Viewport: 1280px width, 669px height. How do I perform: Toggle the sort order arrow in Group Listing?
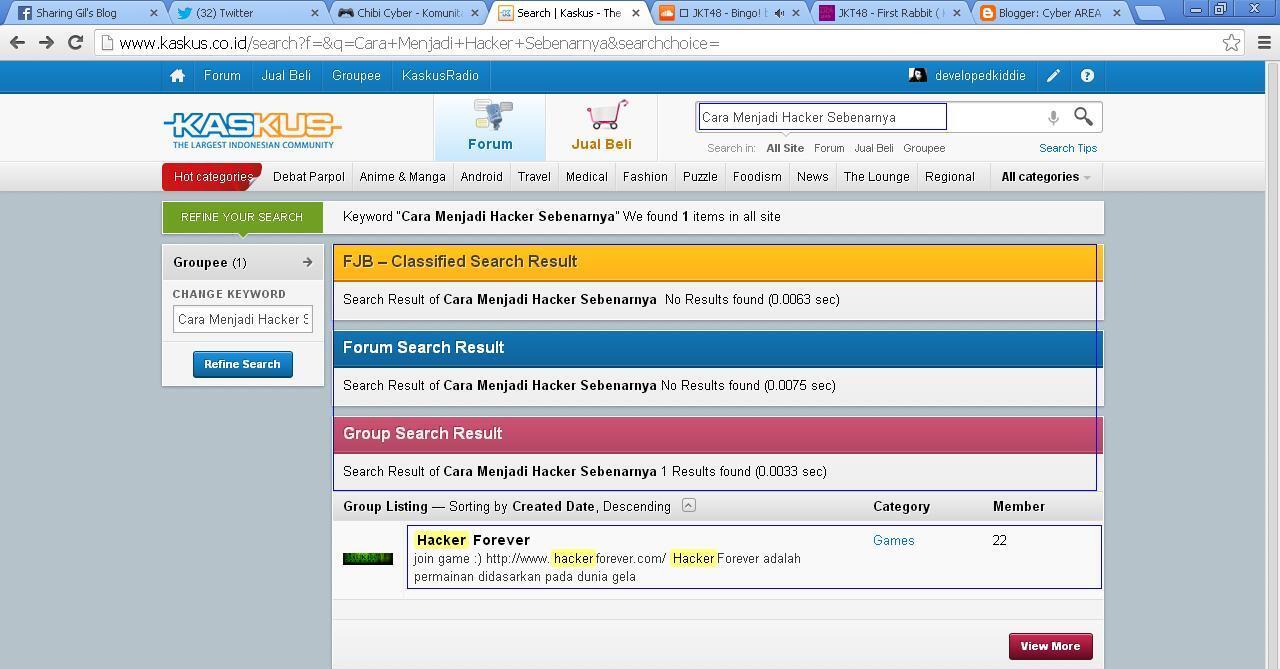pyautogui.click(x=688, y=505)
